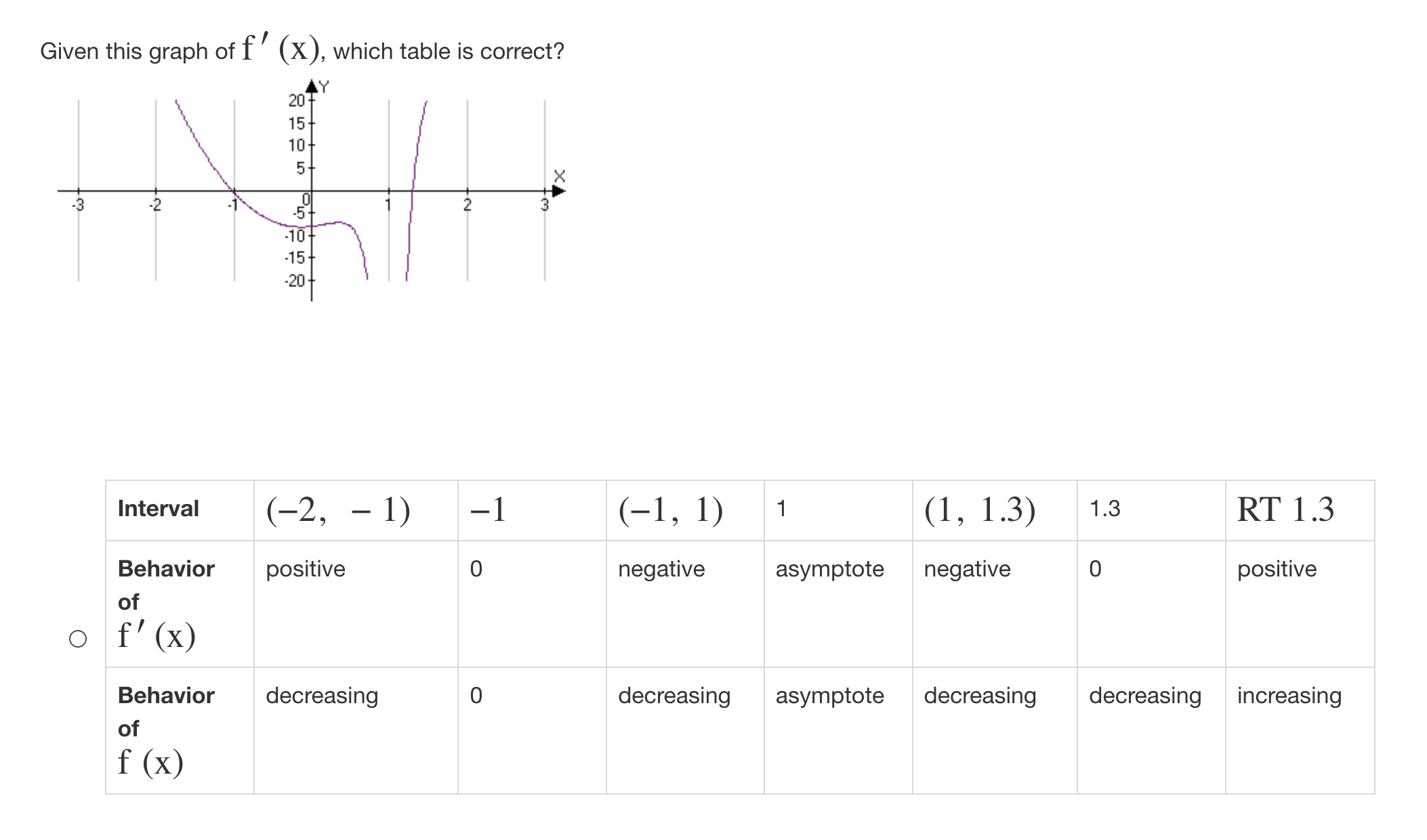This screenshot has width=1427, height=840.
Task: Click the Behavior of f'(x) row label
Action: (x=166, y=603)
